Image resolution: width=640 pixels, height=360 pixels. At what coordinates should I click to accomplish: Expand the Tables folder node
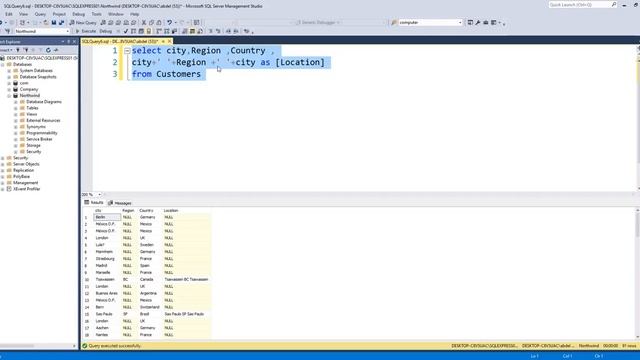tap(16, 108)
